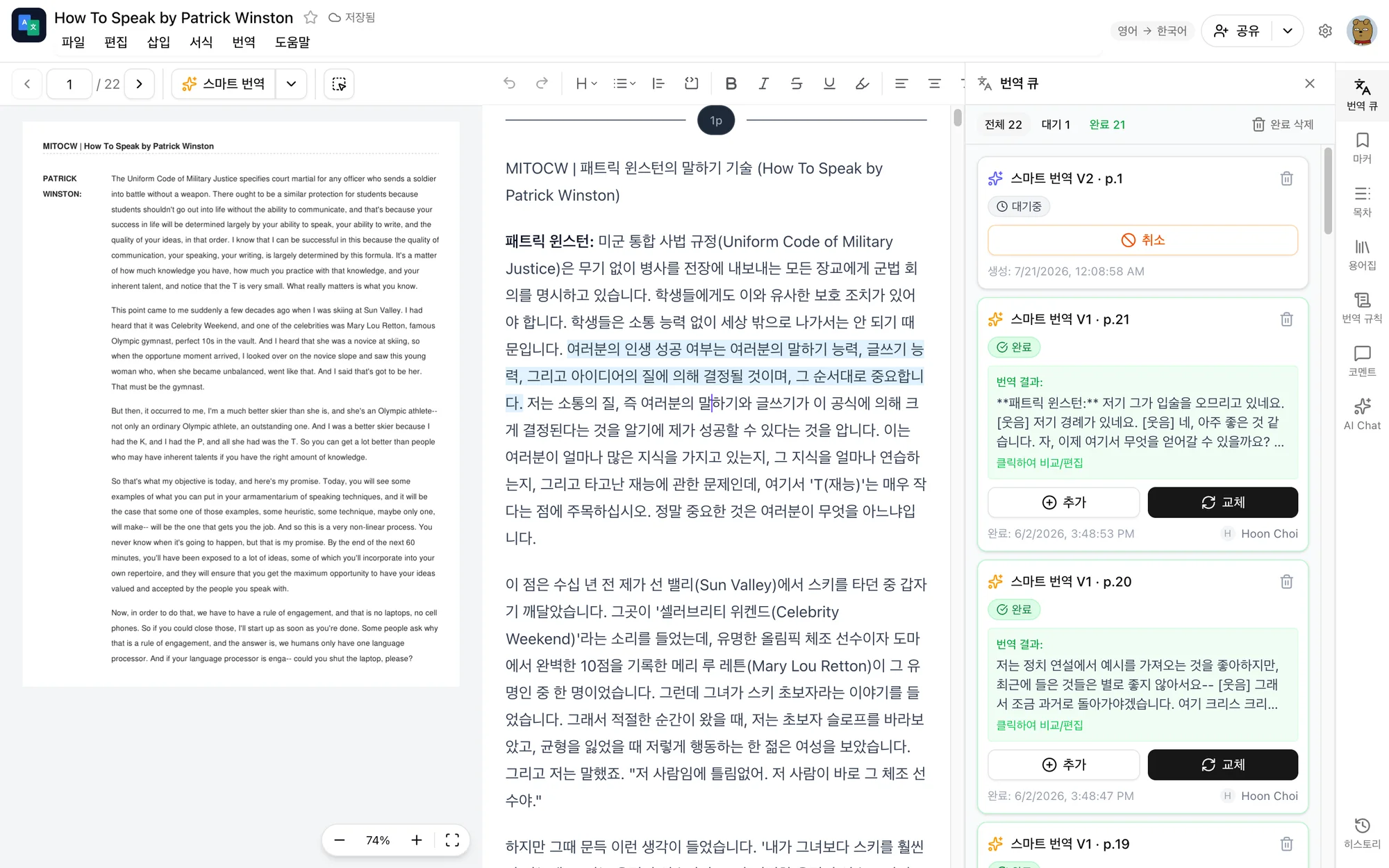This screenshot has width=1389, height=868.
Task: Open the 파일 menu
Action: (73, 42)
